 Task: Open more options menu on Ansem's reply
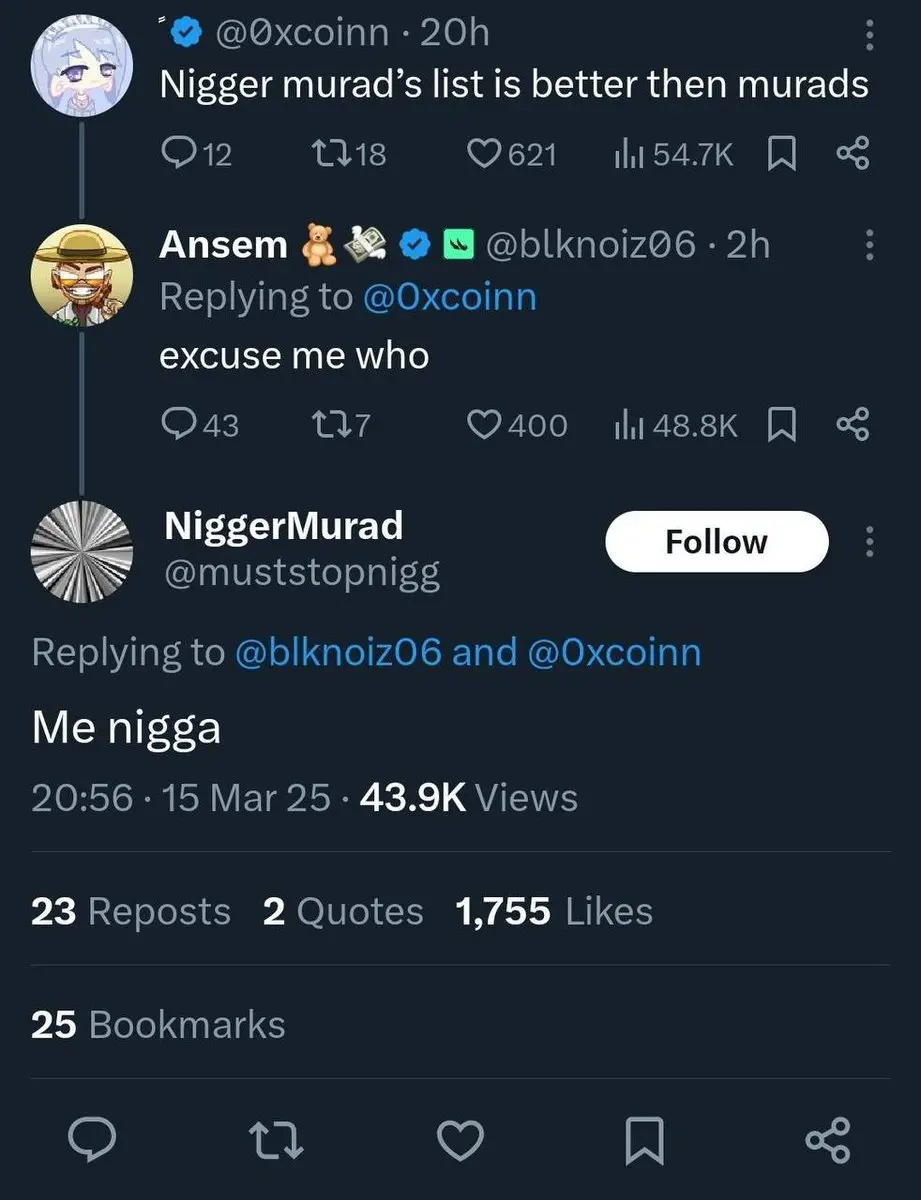click(x=869, y=244)
